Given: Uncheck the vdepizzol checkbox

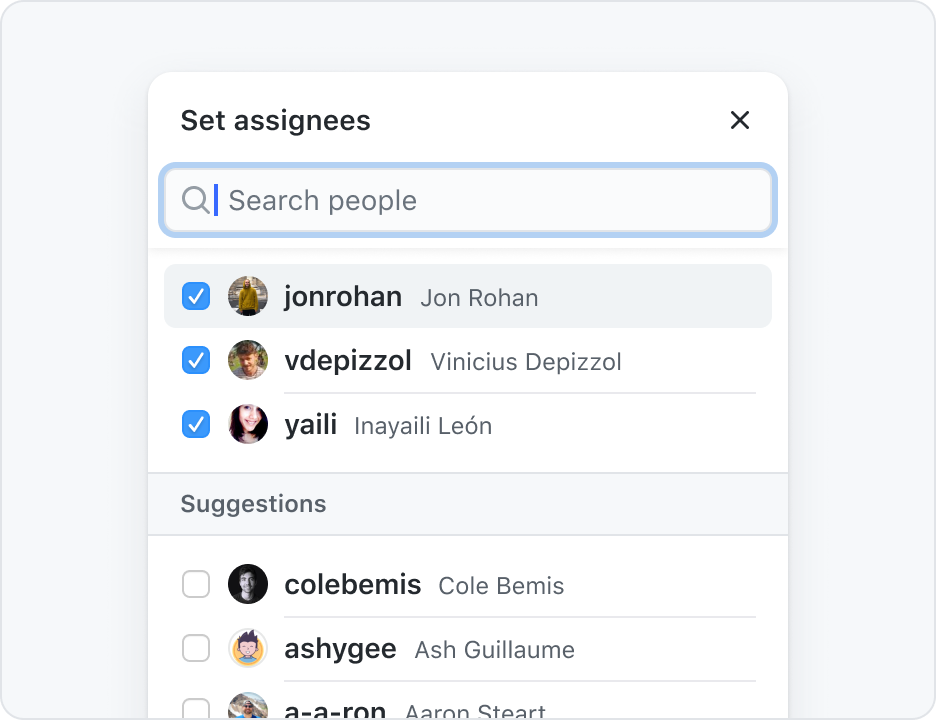Looking at the screenshot, I should click(x=196, y=360).
